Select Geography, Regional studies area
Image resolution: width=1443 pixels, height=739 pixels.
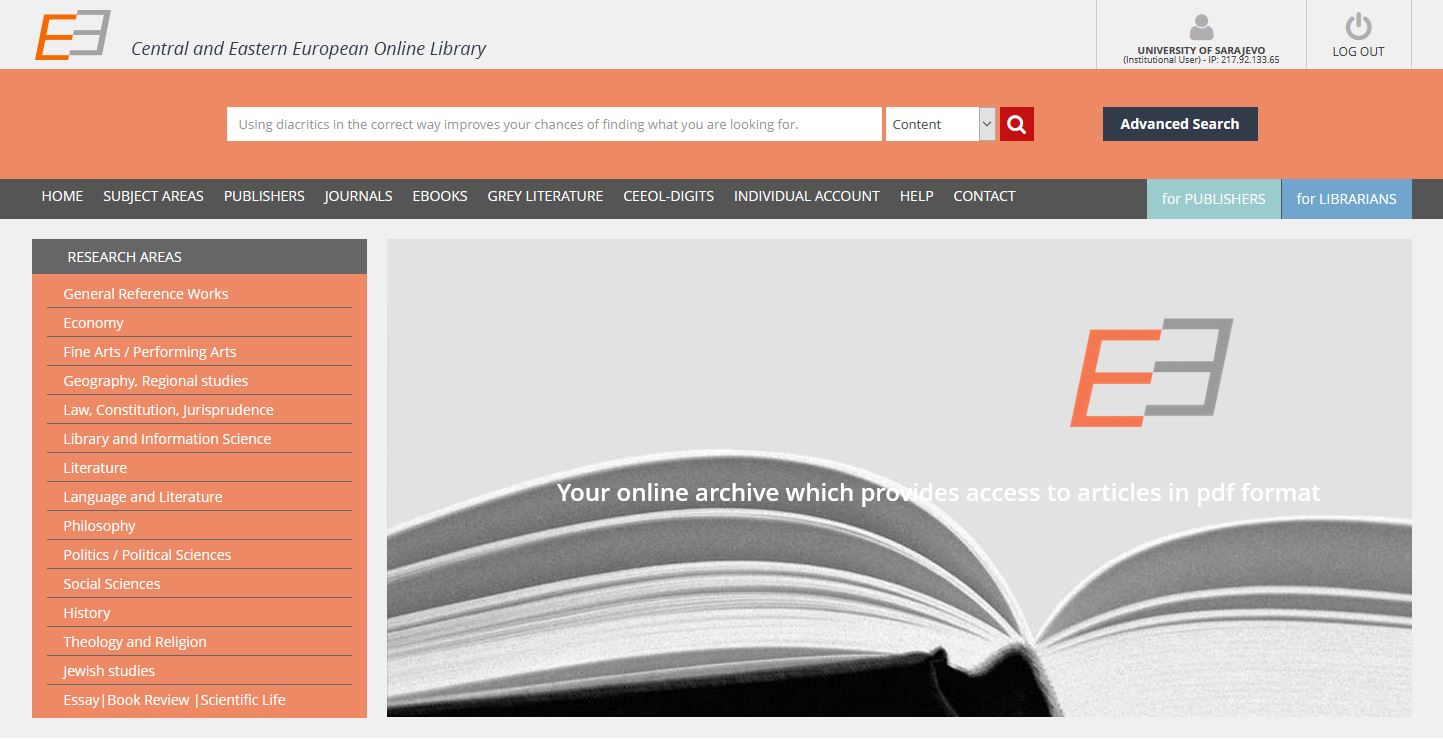(155, 381)
